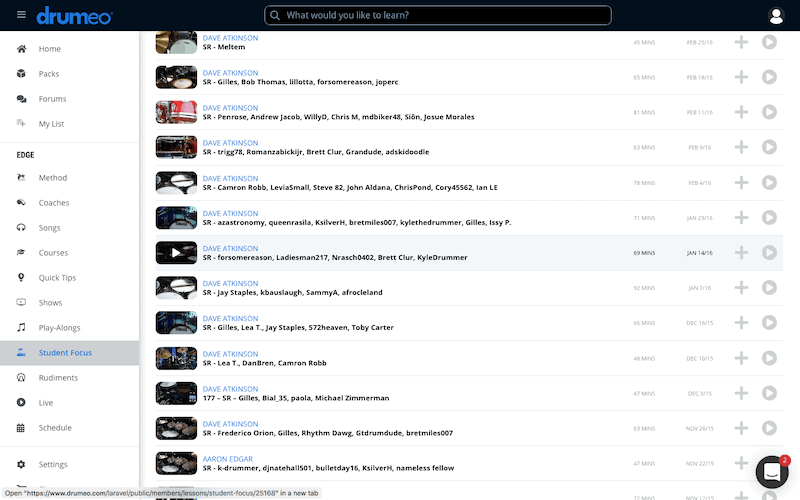
Task: Play the 'SR - Penrose, Andrew Jacob' lesson
Action: 769,112
